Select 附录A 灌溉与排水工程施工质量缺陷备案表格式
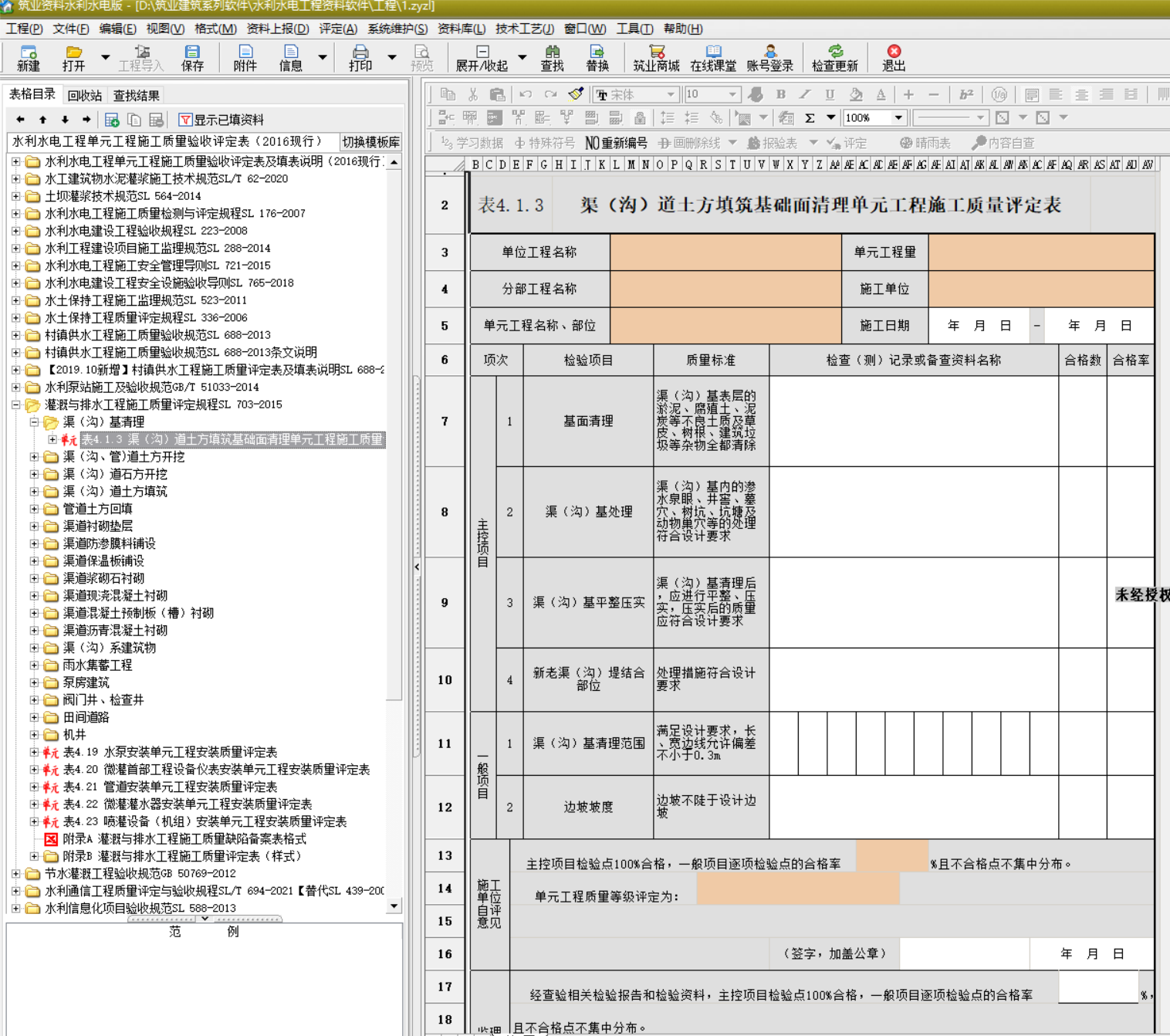 (184, 839)
